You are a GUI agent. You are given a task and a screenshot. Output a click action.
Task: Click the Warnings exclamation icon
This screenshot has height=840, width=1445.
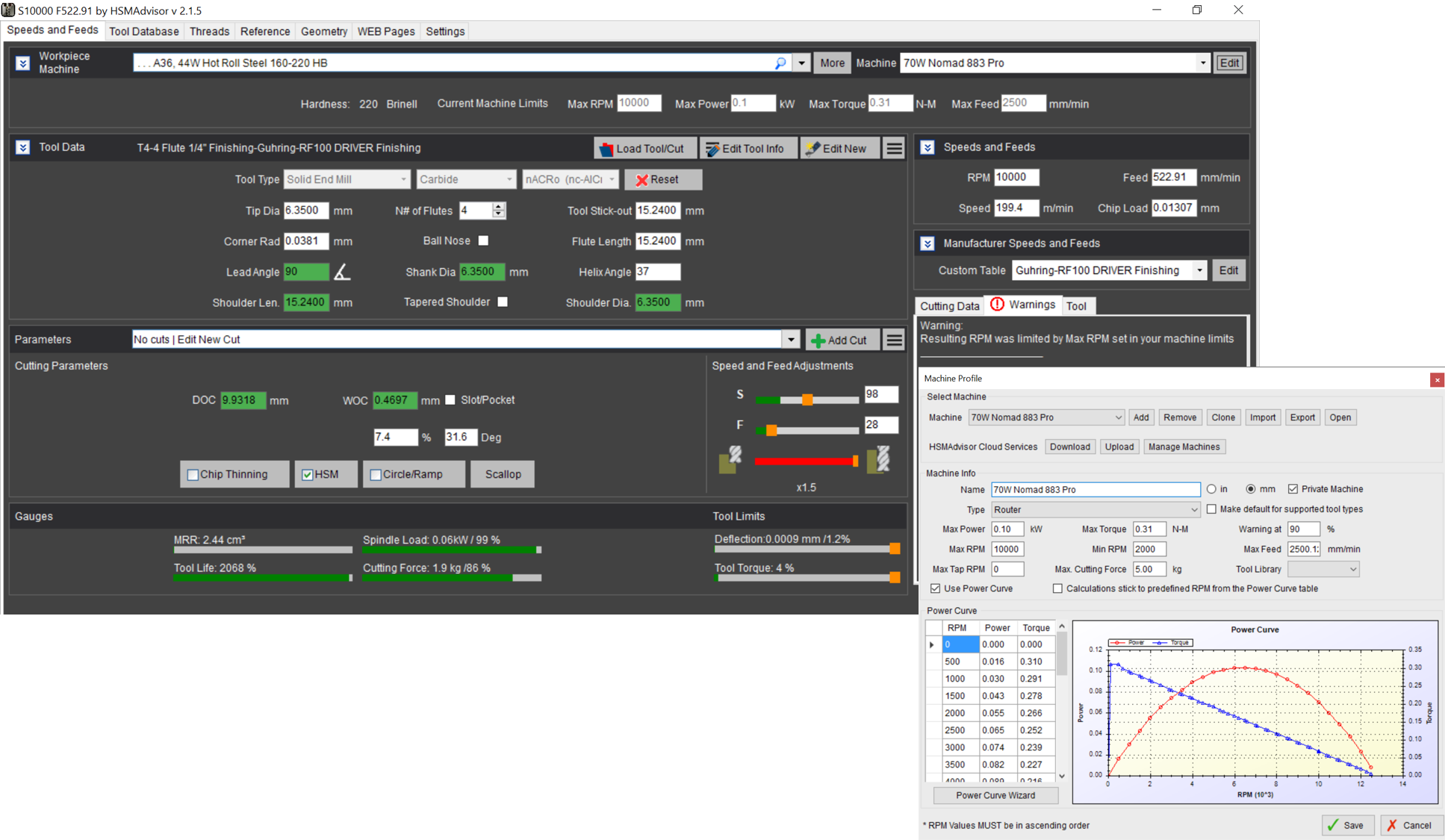pos(997,305)
